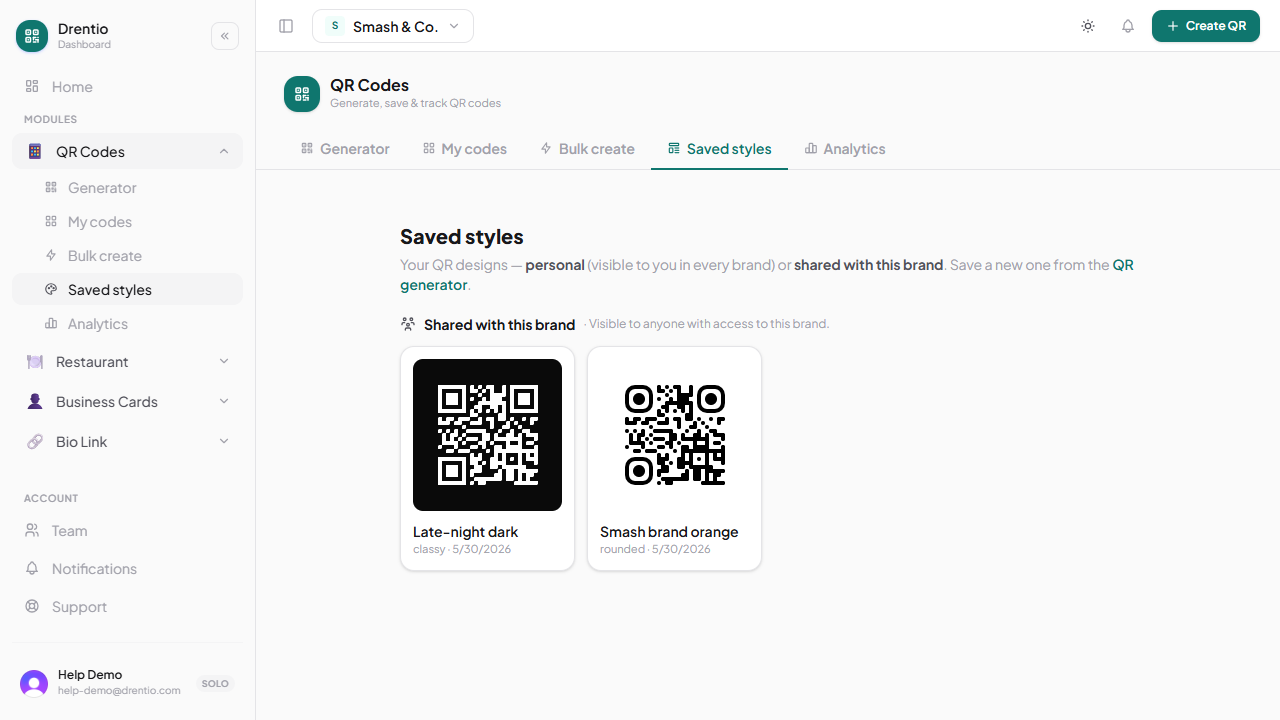Toggle the sidebar panel icon
This screenshot has width=1280, height=720.
286,26
